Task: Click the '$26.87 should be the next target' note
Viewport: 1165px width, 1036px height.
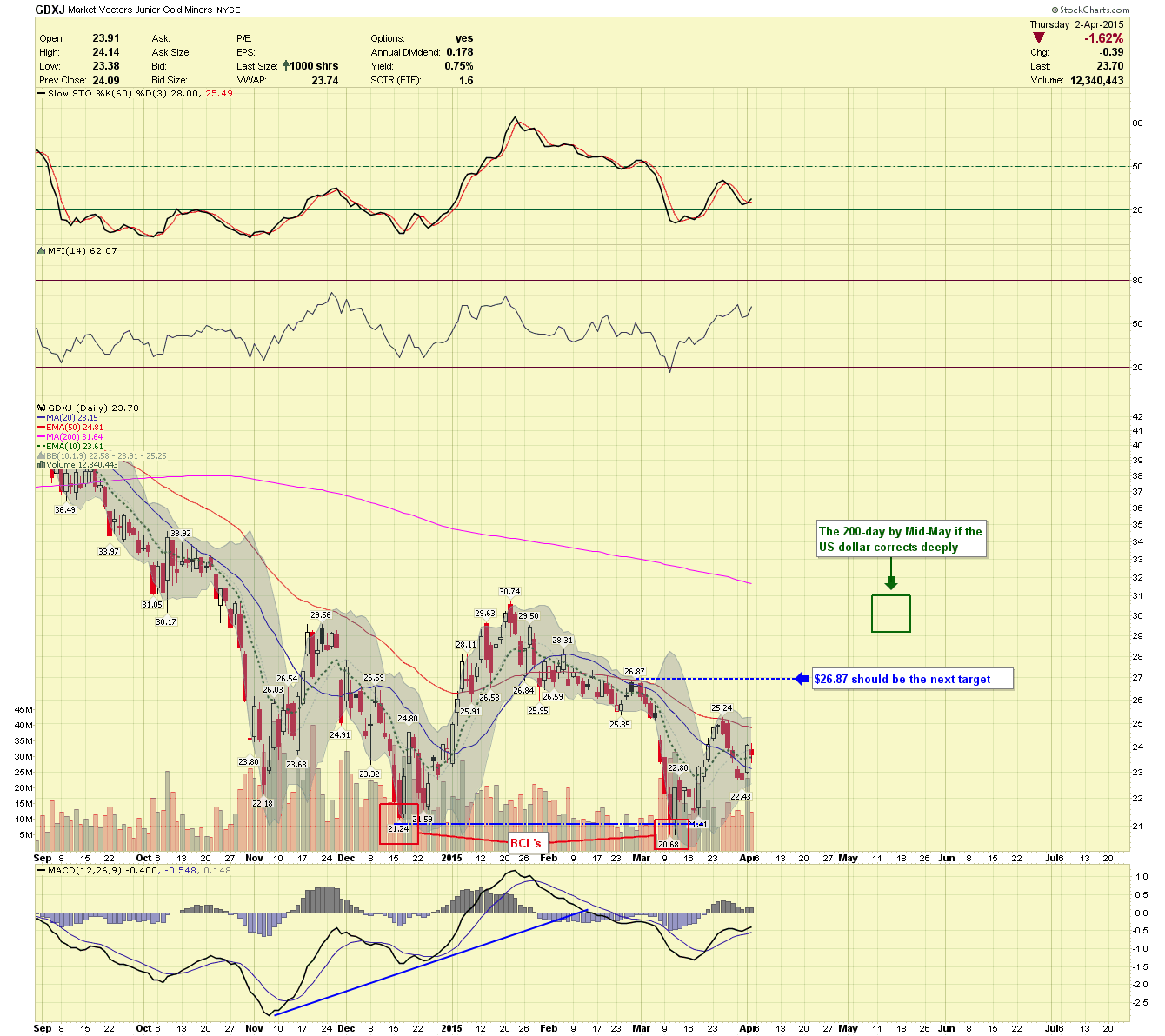Action: pyautogui.click(x=913, y=679)
